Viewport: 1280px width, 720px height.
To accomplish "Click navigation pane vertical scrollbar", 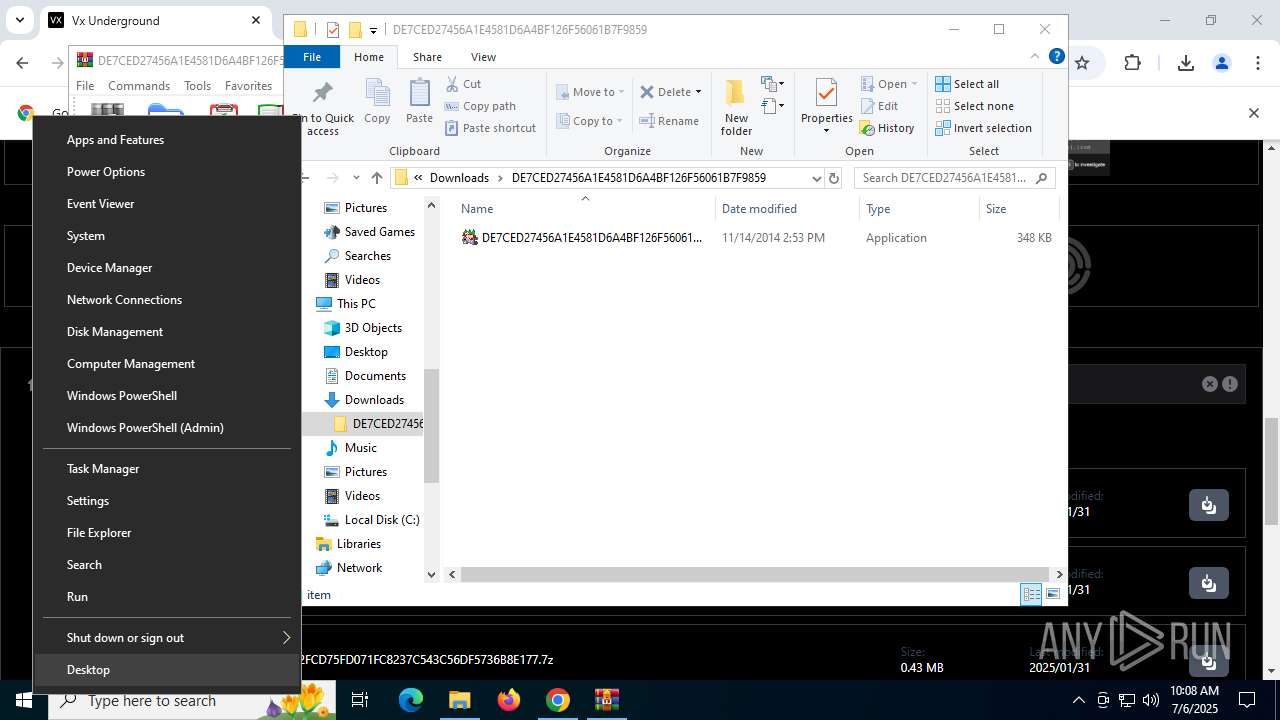I will [432, 426].
